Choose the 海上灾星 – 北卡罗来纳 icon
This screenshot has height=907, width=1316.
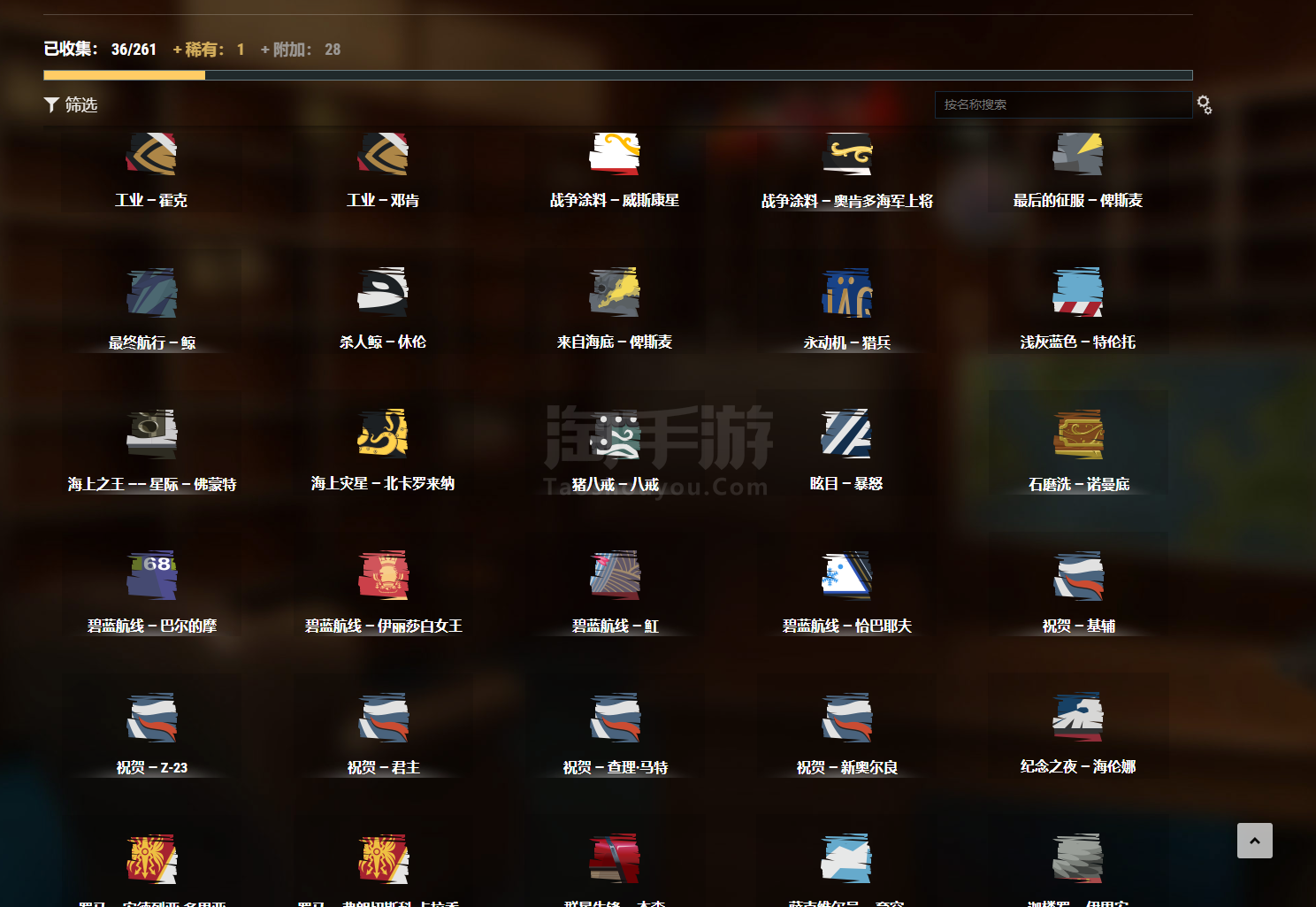[383, 434]
